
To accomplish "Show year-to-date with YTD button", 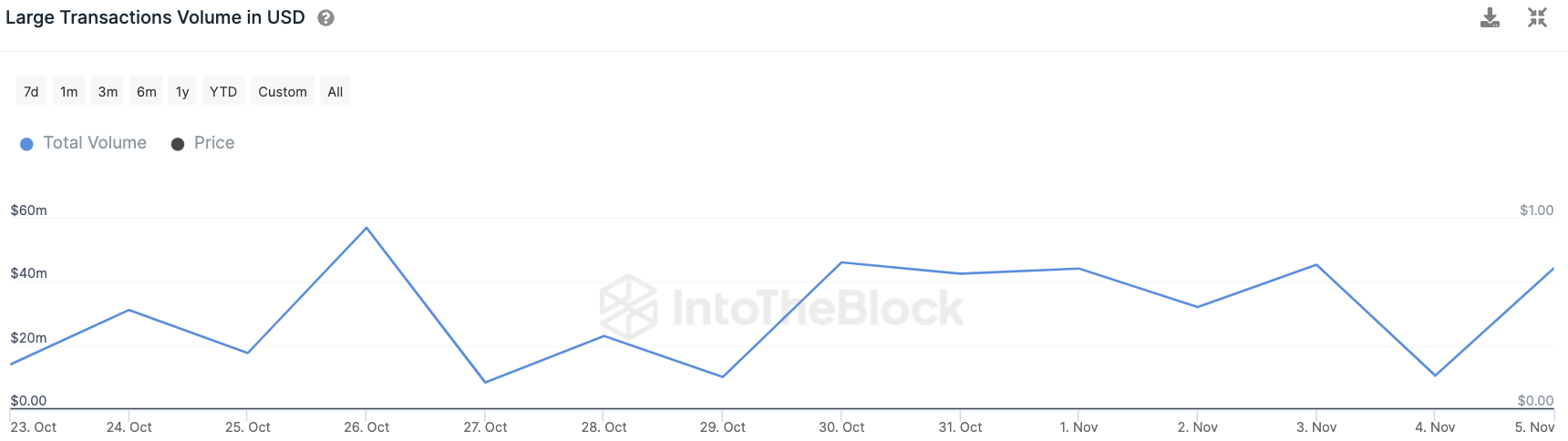I will pyautogui.click(x=223, y=91).
